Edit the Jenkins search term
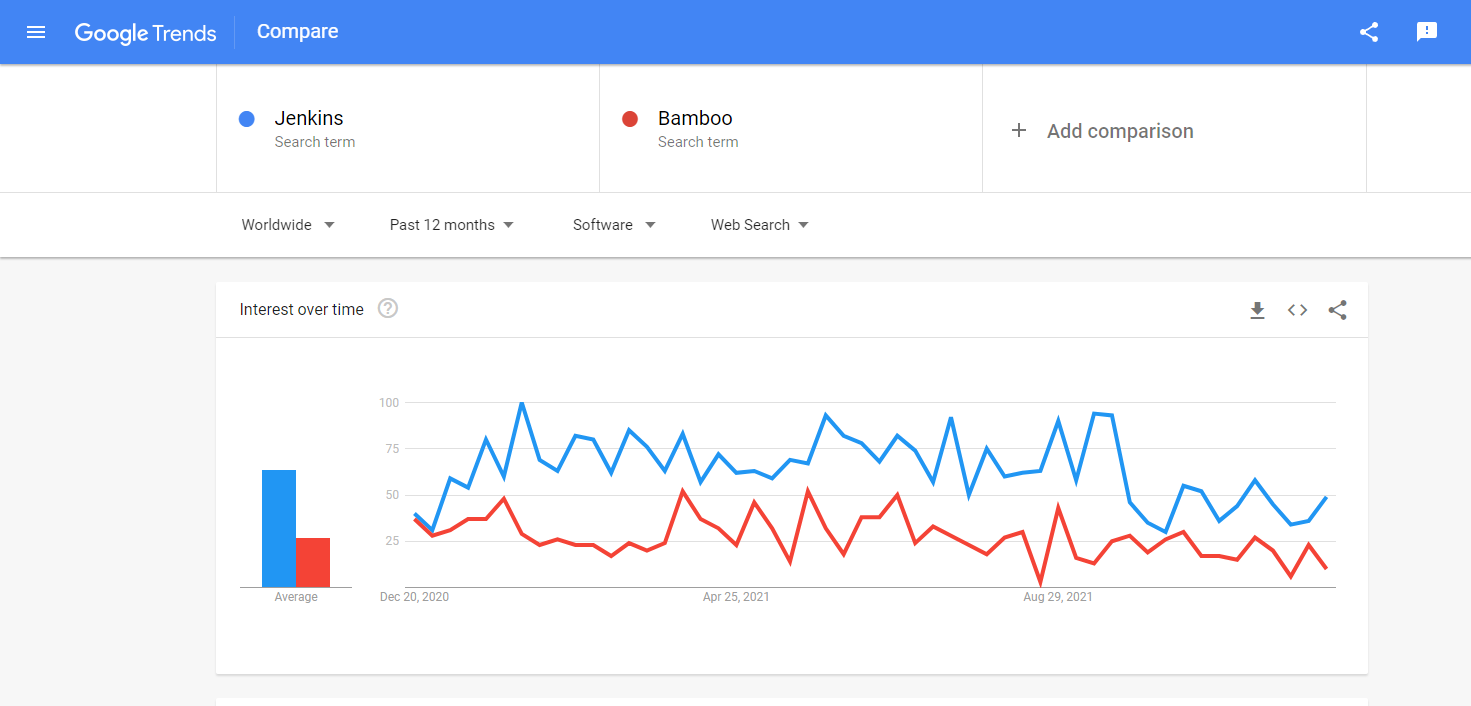 [309, 119]
